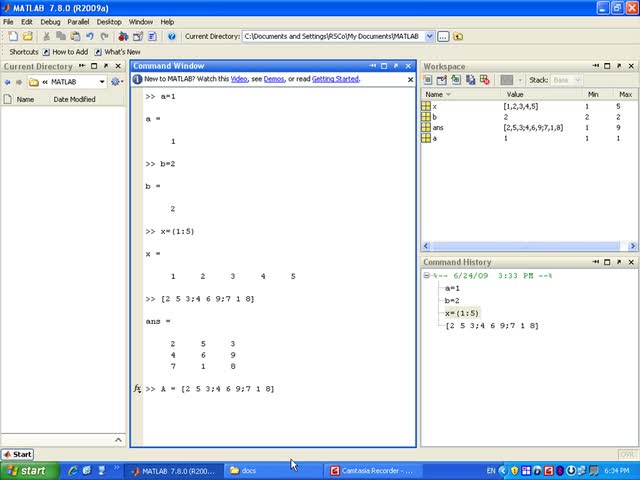Open selected variable Workspace icon

coord(442,80)
